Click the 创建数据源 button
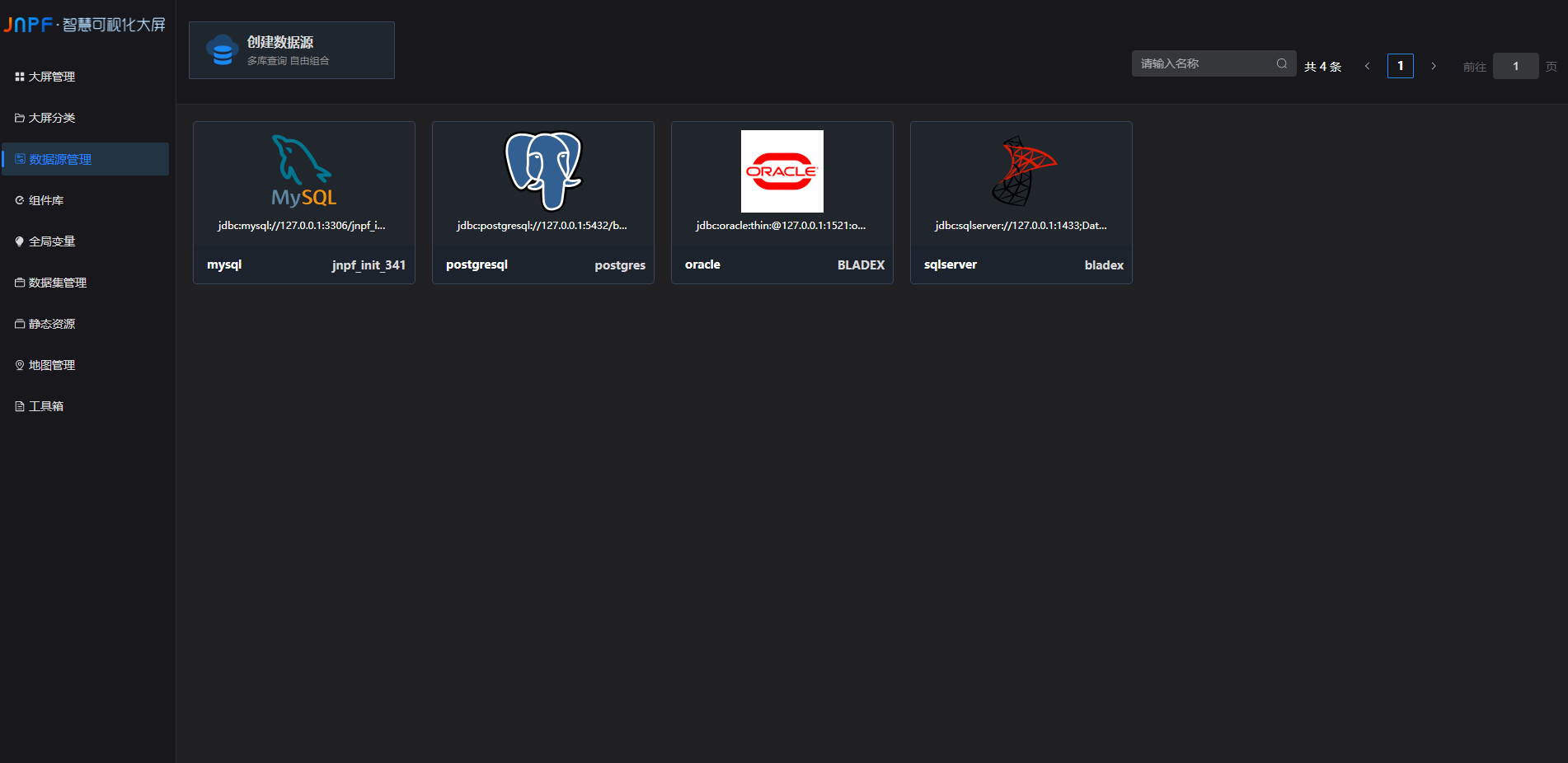The height and width of the screenshot is (763, 1568). pos(292,50)
